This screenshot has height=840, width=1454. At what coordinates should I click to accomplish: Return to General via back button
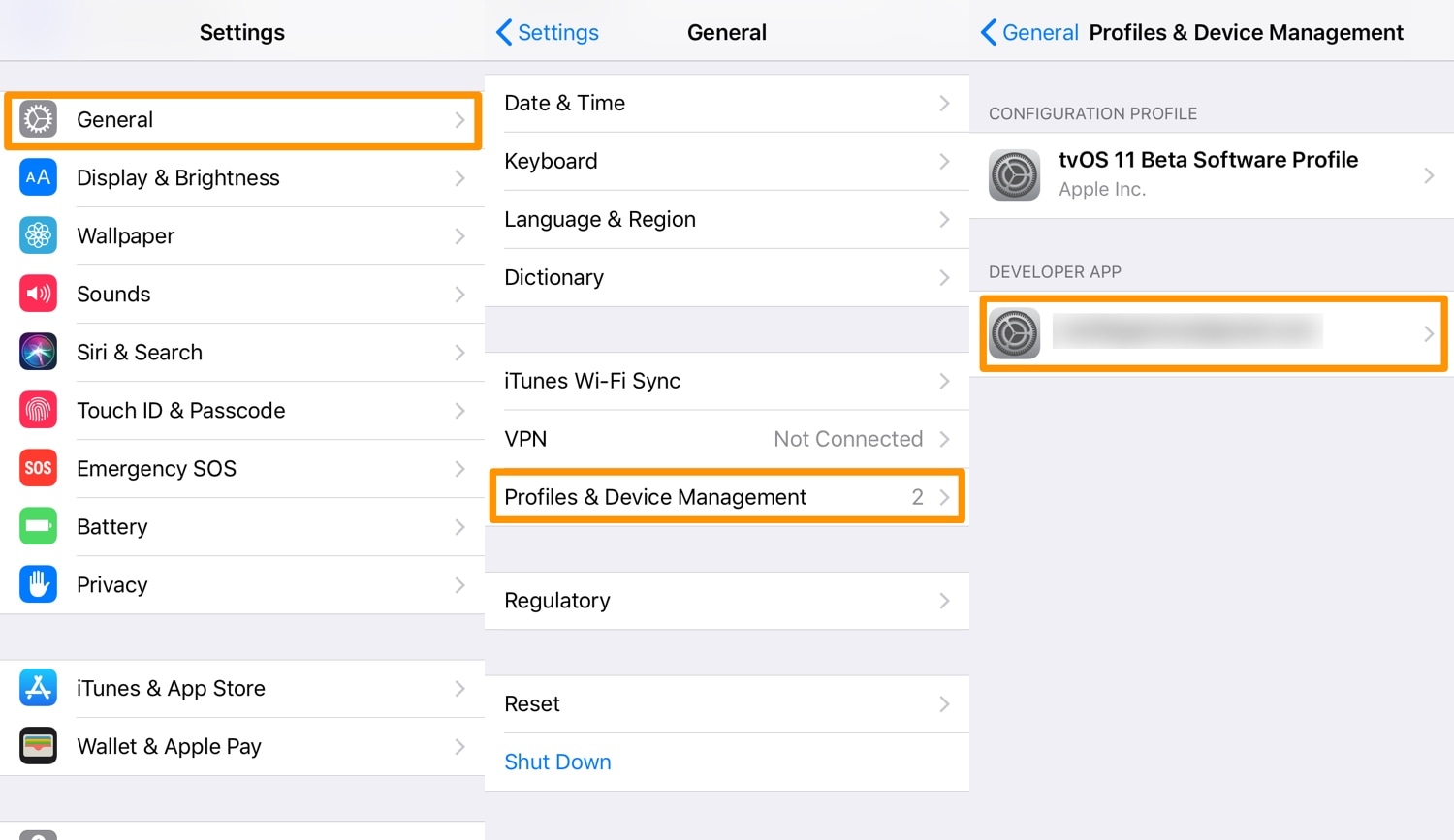[1029, 32]
